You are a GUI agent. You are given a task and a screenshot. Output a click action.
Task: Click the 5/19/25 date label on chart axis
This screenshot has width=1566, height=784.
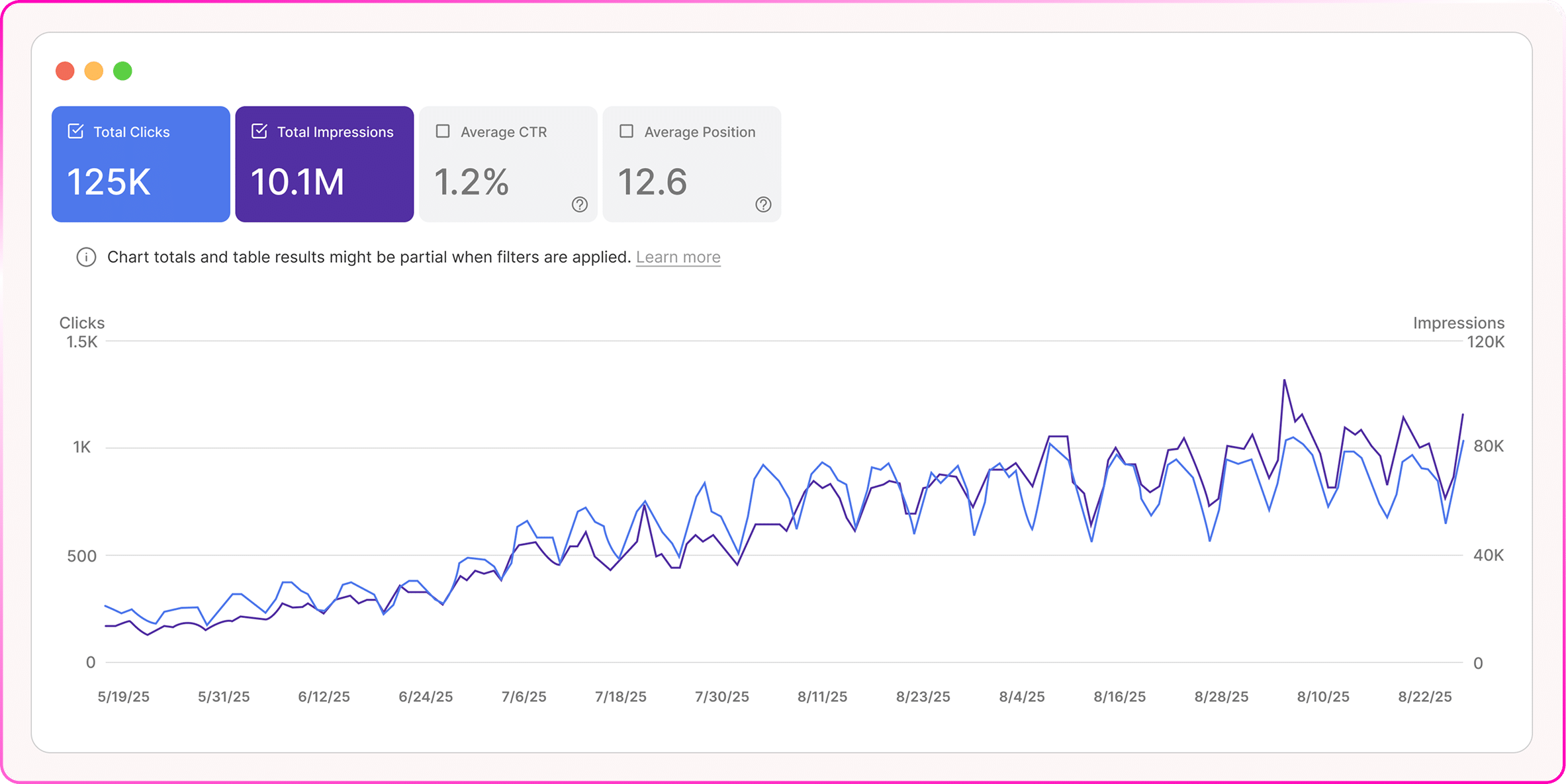click(x=124, y=697)
